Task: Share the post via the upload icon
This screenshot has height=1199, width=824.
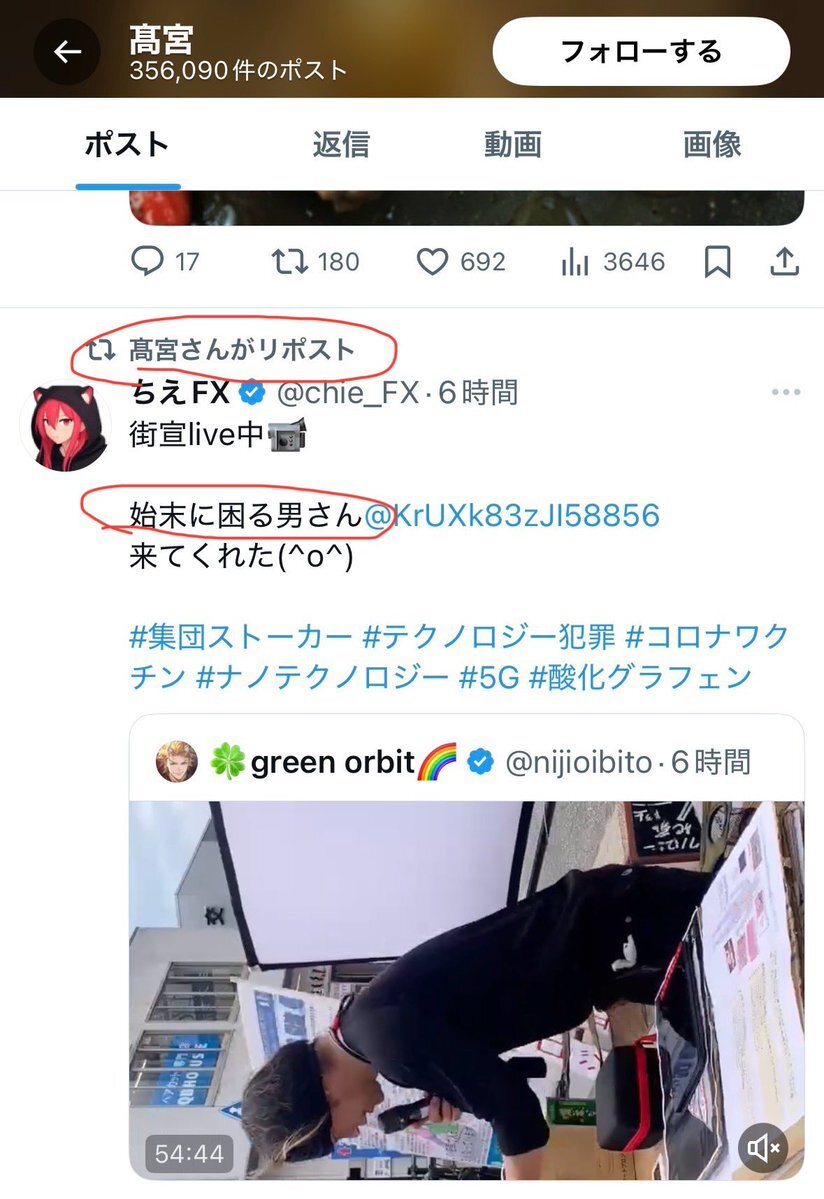Action: 784,262
